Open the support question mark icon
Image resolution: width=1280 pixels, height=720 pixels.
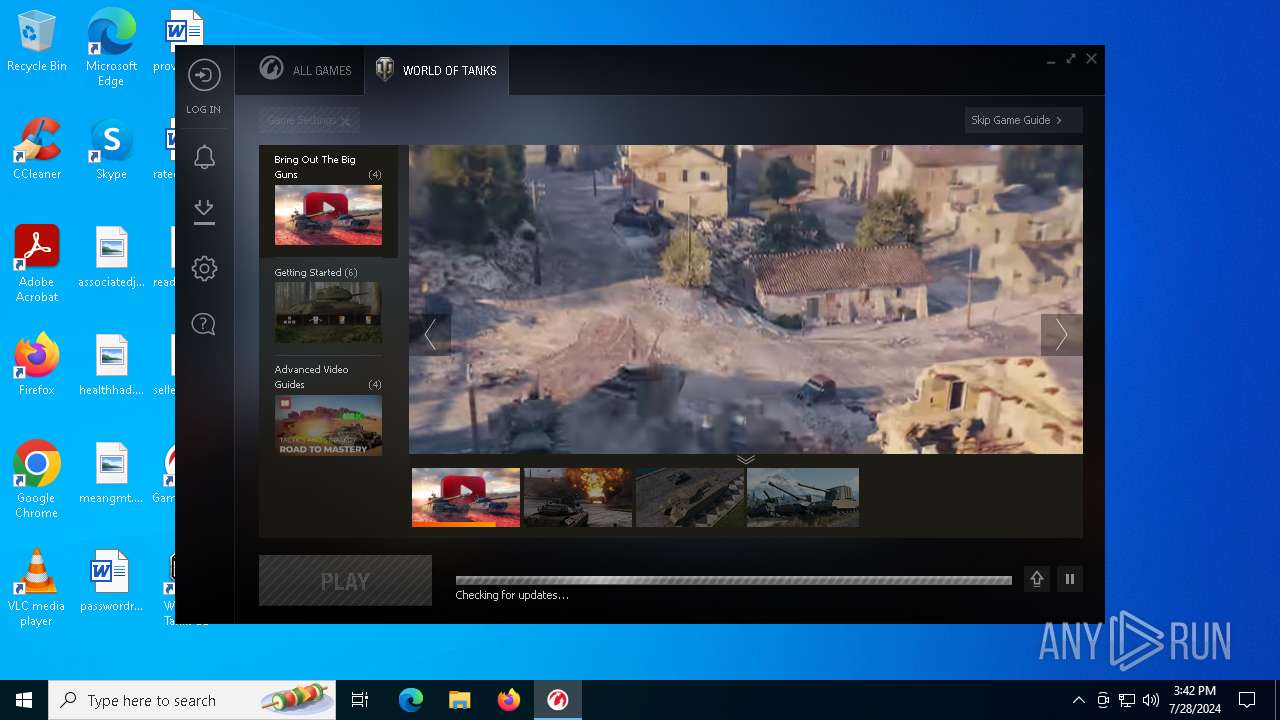click(204, 324)
